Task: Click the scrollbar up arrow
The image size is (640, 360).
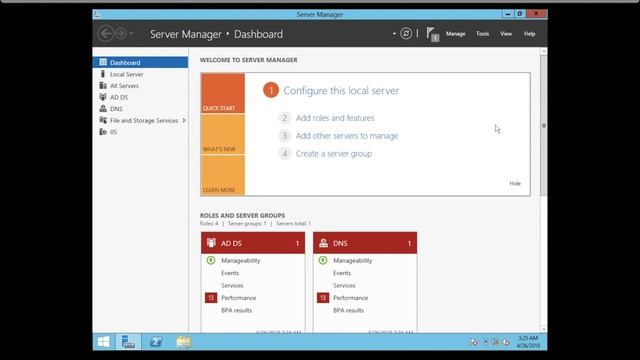Action: pos(544,51)
